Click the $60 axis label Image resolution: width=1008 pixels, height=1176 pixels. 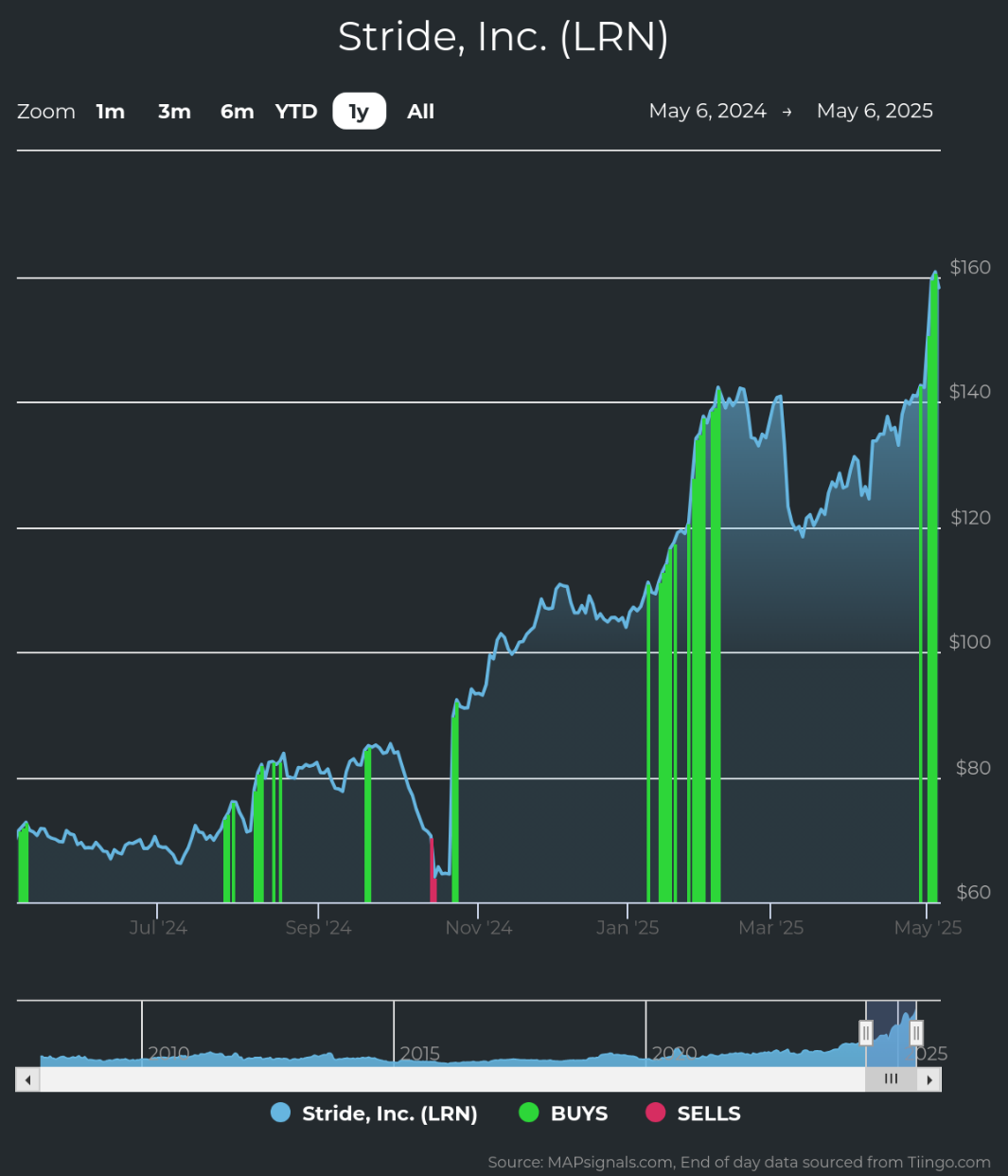(x=973, y=892)
